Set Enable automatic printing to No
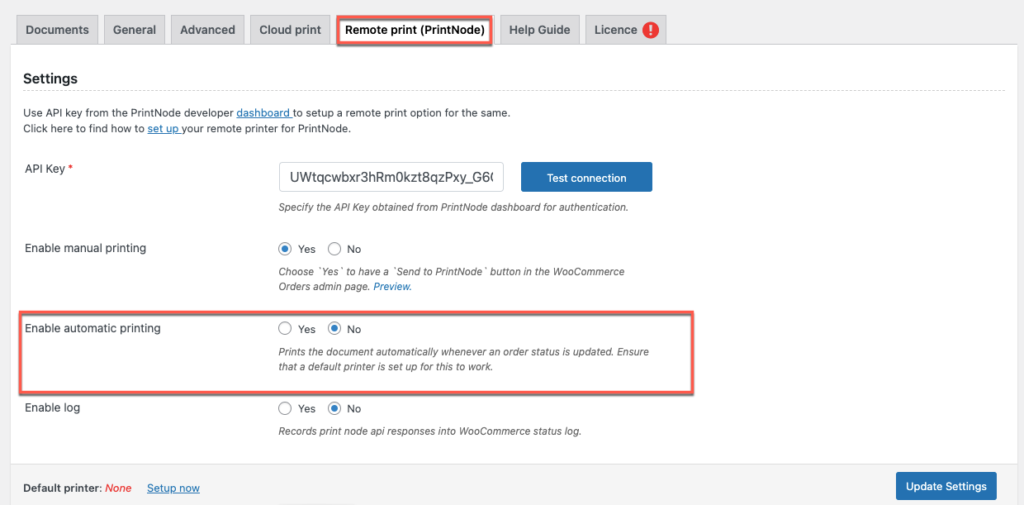Viewport: 1024px width, 505px height. pos(334,329)
